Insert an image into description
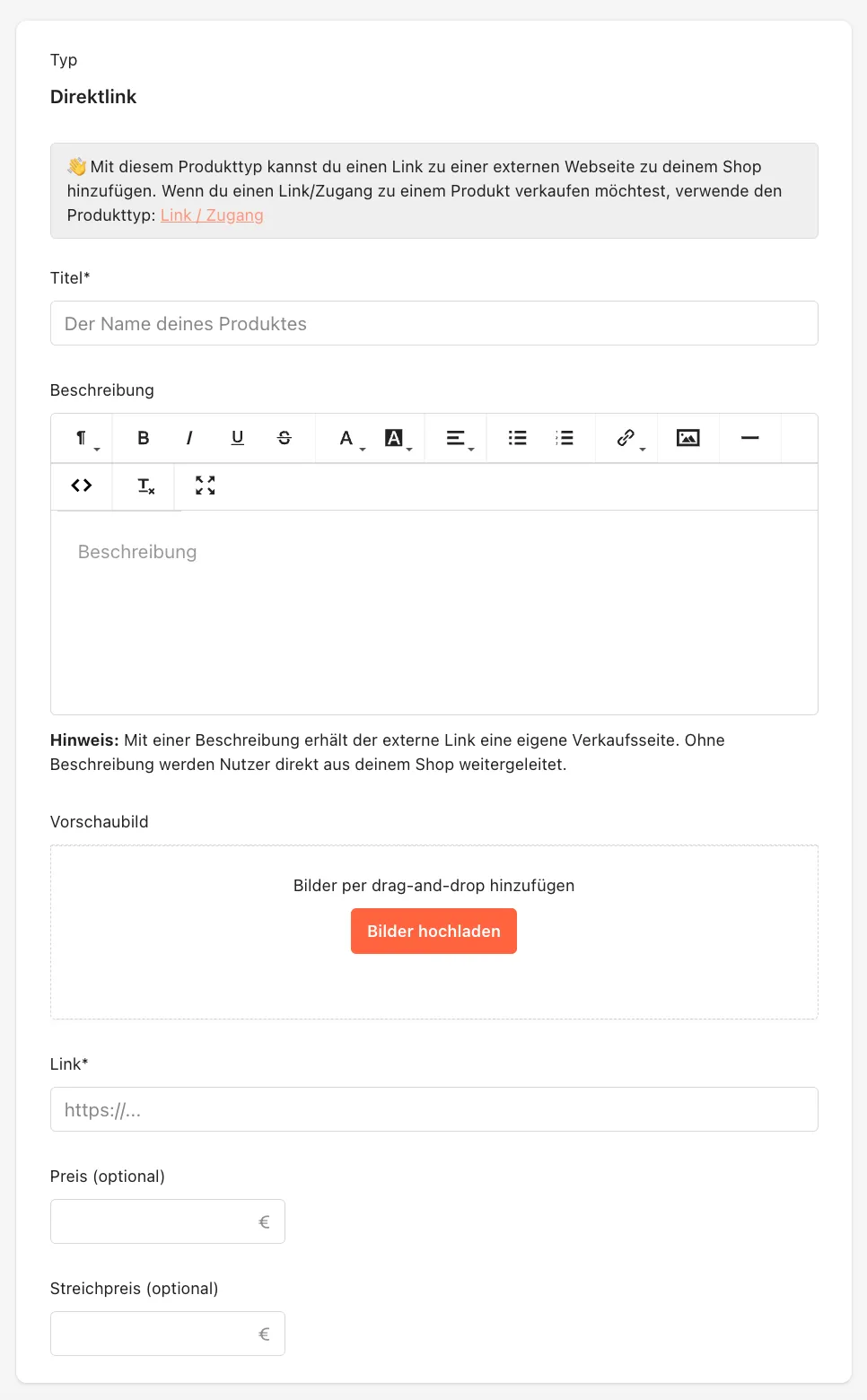 click(688, 438)
